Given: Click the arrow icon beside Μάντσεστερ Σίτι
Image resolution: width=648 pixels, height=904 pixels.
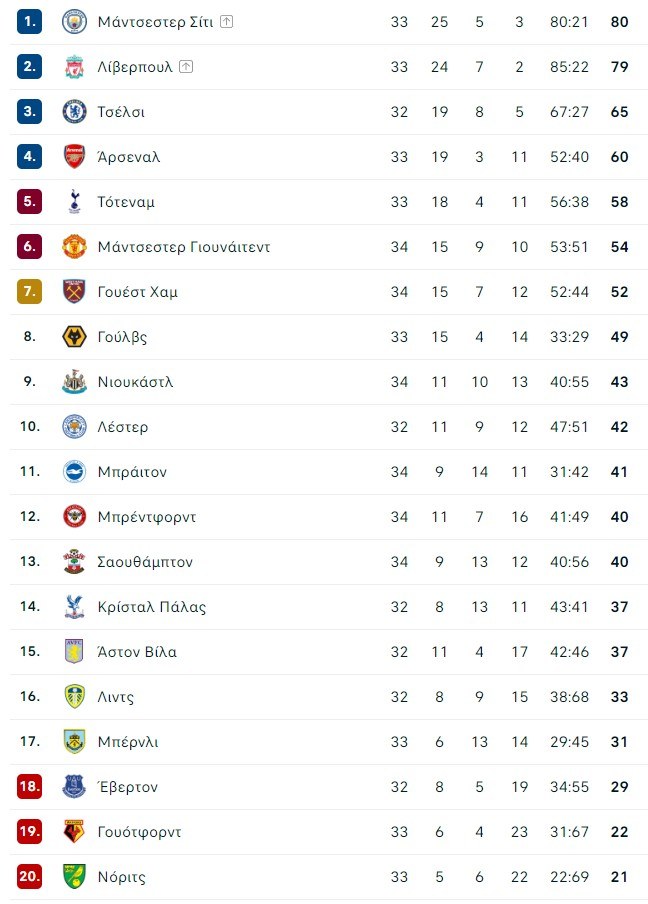Looking at the screenshot, I should click(x=227, y=22).
